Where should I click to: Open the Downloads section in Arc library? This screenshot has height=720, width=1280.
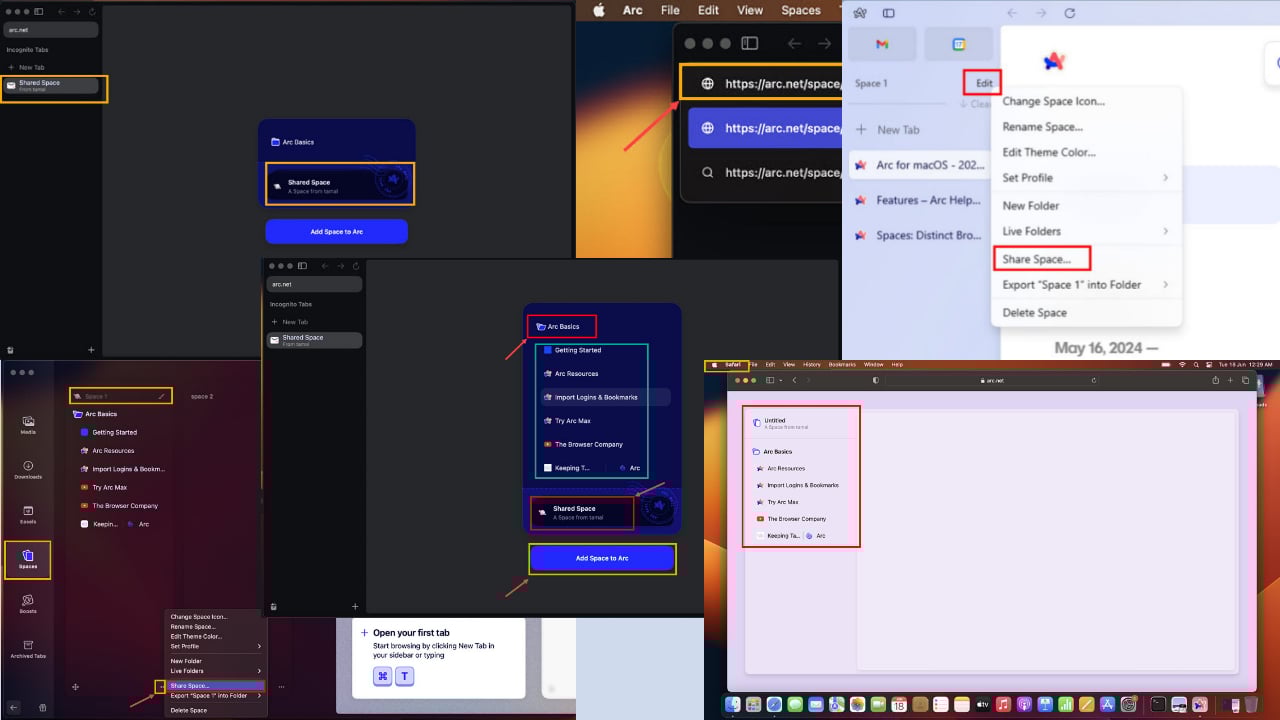[x=28, y=469]
